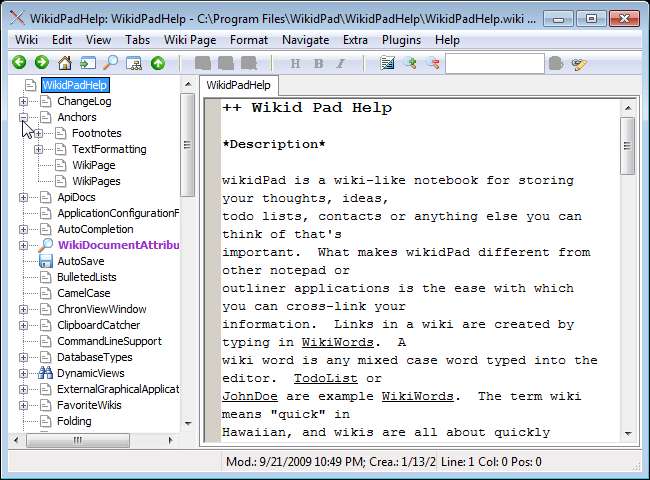Click the zoom in magnifier with plus

pos(410,63)
